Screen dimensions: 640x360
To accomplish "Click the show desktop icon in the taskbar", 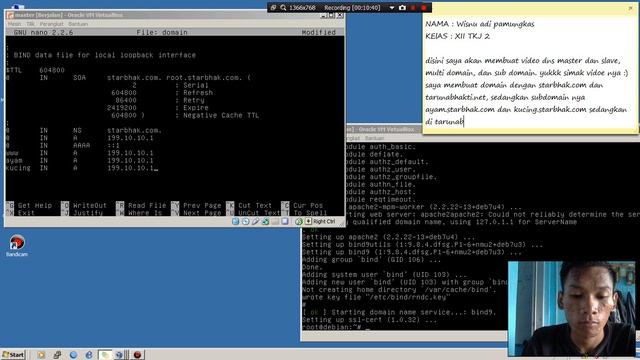I will (57, 355).
